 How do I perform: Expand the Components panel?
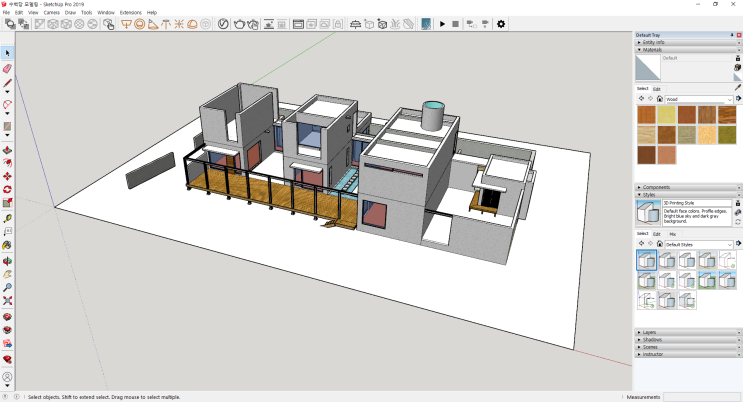tap(688, 187)
